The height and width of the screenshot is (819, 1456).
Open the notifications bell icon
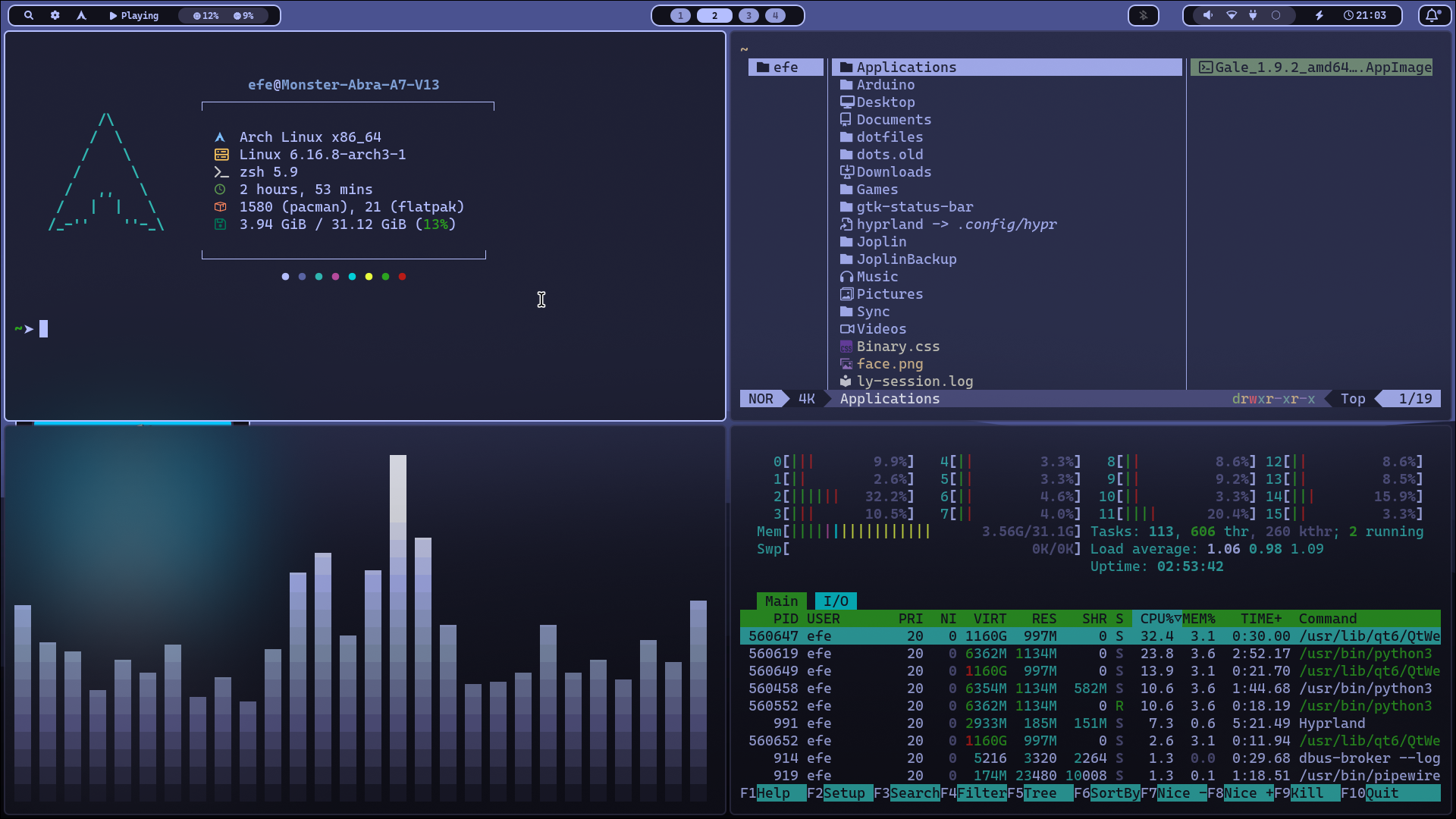[1432, 15]
